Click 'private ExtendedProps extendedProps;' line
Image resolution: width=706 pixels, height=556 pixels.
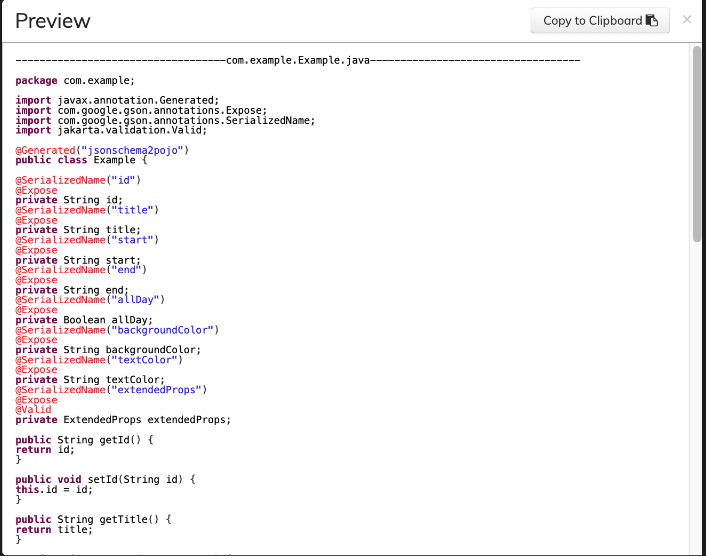point(123,420)
